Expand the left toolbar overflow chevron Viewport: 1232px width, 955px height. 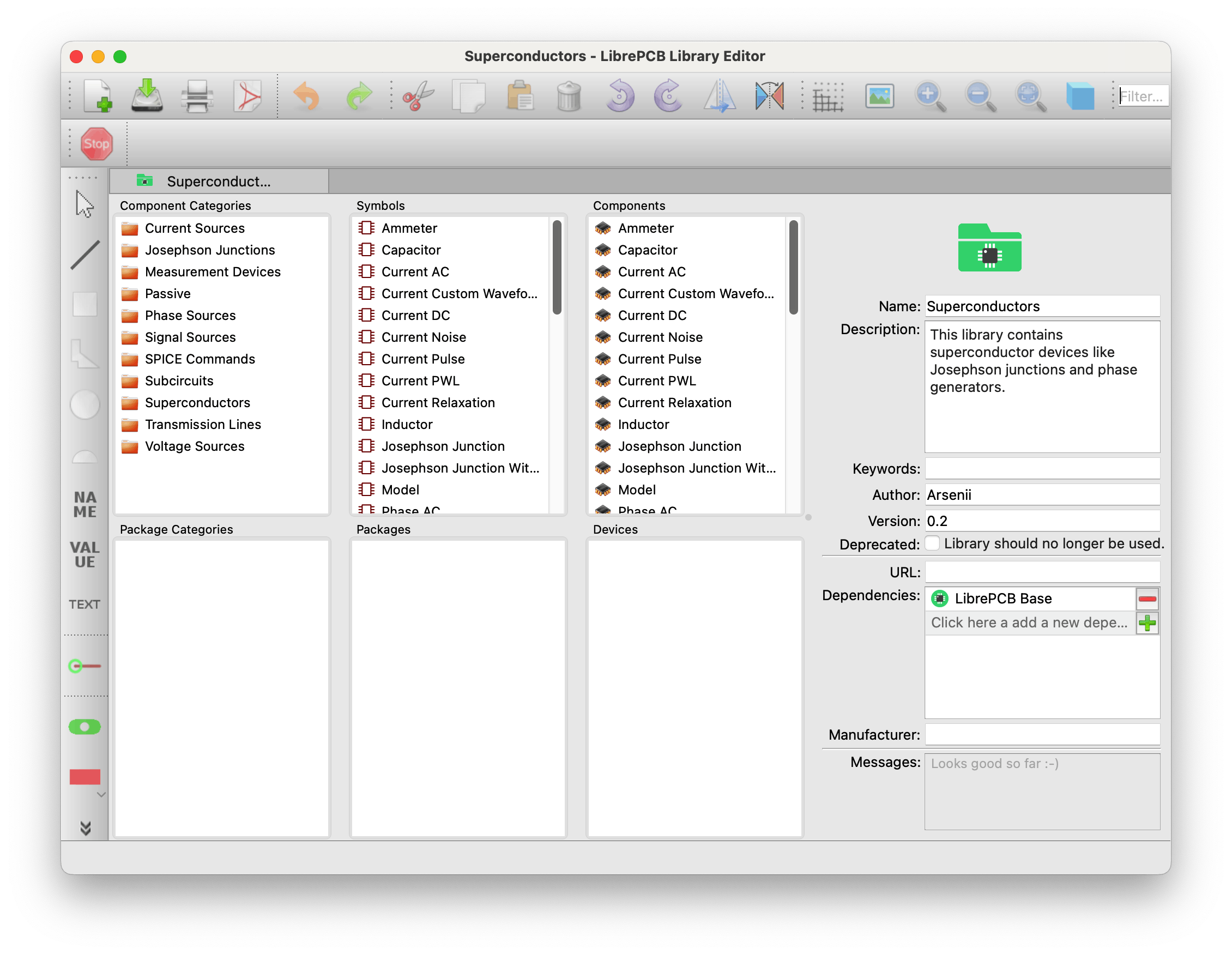(x=85, y=827)
